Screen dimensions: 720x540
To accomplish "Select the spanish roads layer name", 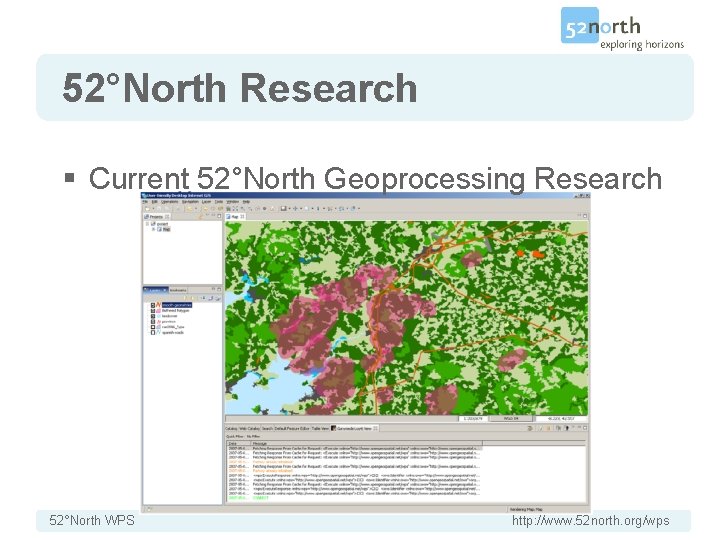I will [x=173, y=332].
